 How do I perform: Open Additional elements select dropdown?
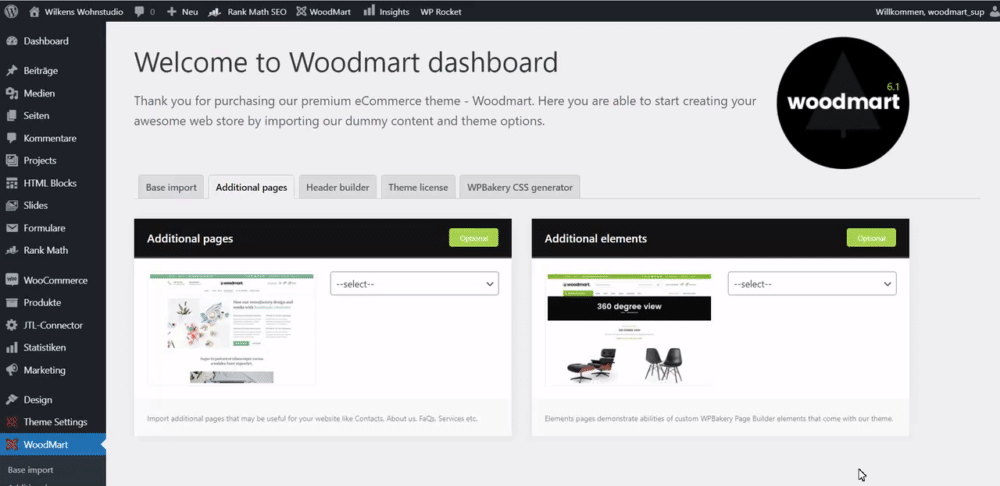[x=812, y=284]
